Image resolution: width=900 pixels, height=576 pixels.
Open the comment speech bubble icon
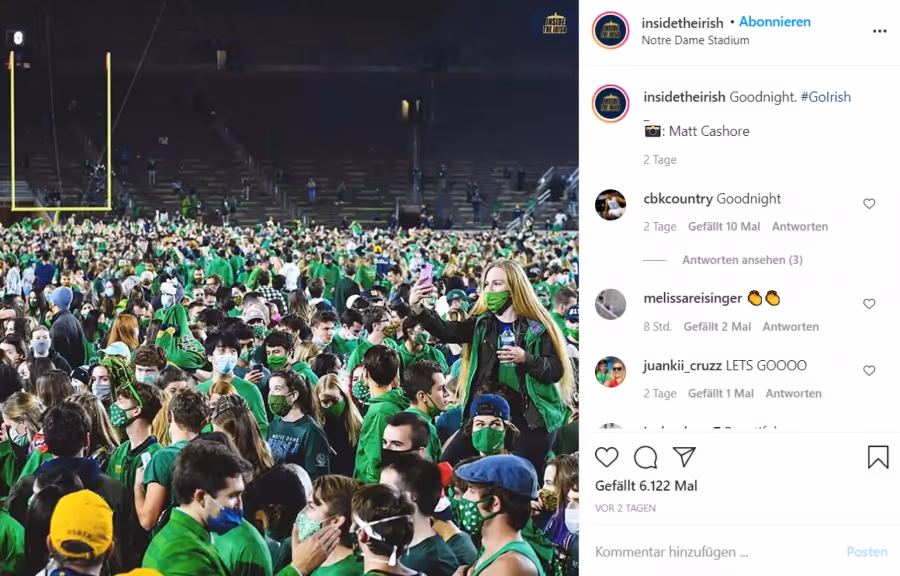[x=645, y=457]
